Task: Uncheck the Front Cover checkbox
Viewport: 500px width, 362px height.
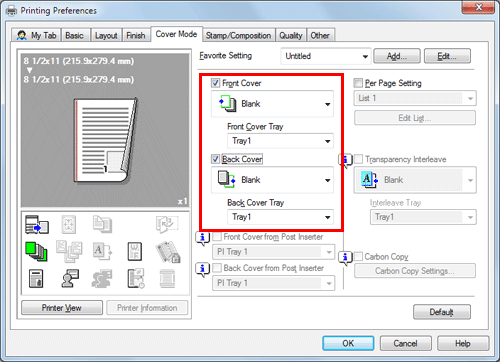Action: [x=216, y=83]
